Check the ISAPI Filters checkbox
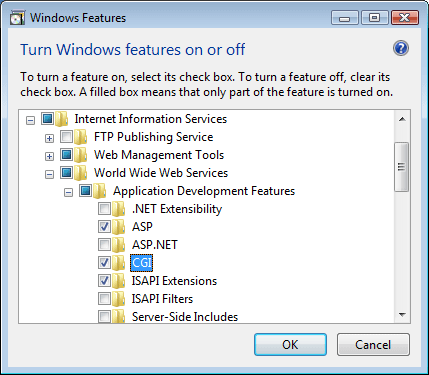This screenshot has height=375, width=429. pyautogui.click(x=104, y=299)
